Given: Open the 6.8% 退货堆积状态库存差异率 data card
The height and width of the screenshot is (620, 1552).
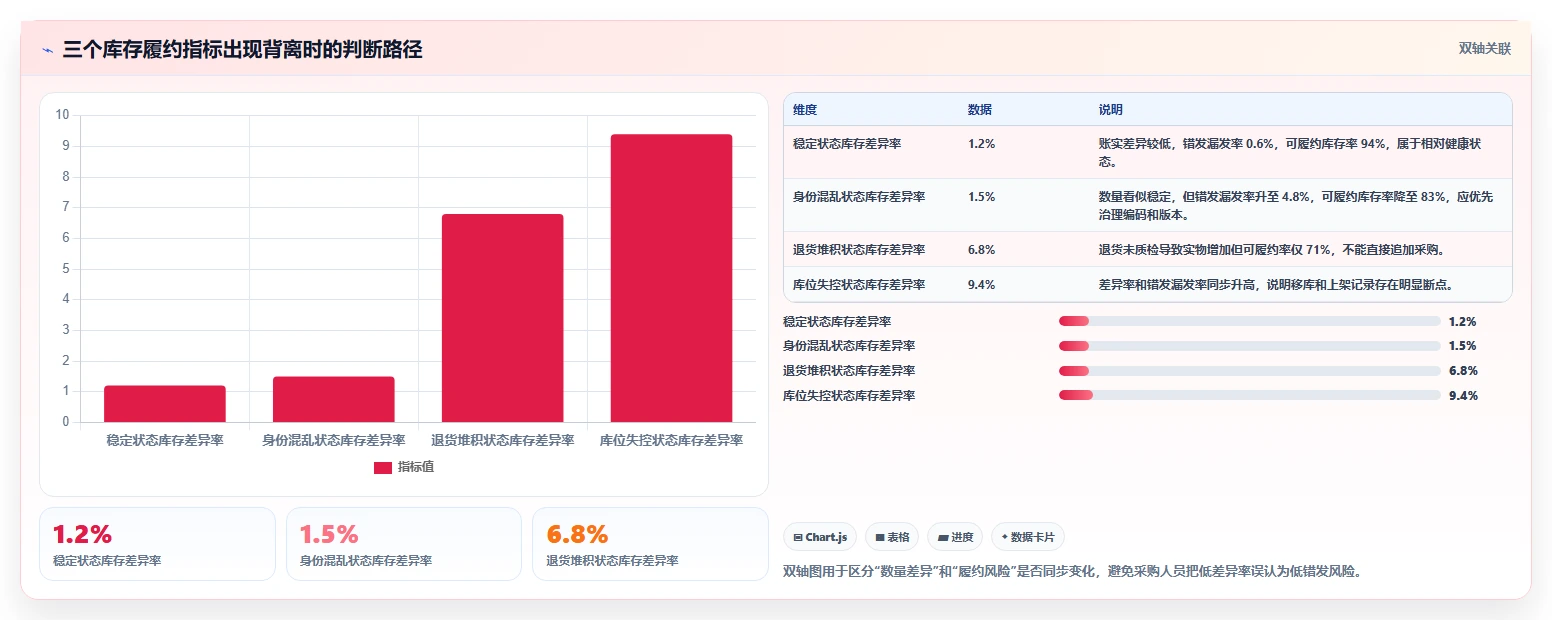Looking at the screenshot, I should [650, 544].
